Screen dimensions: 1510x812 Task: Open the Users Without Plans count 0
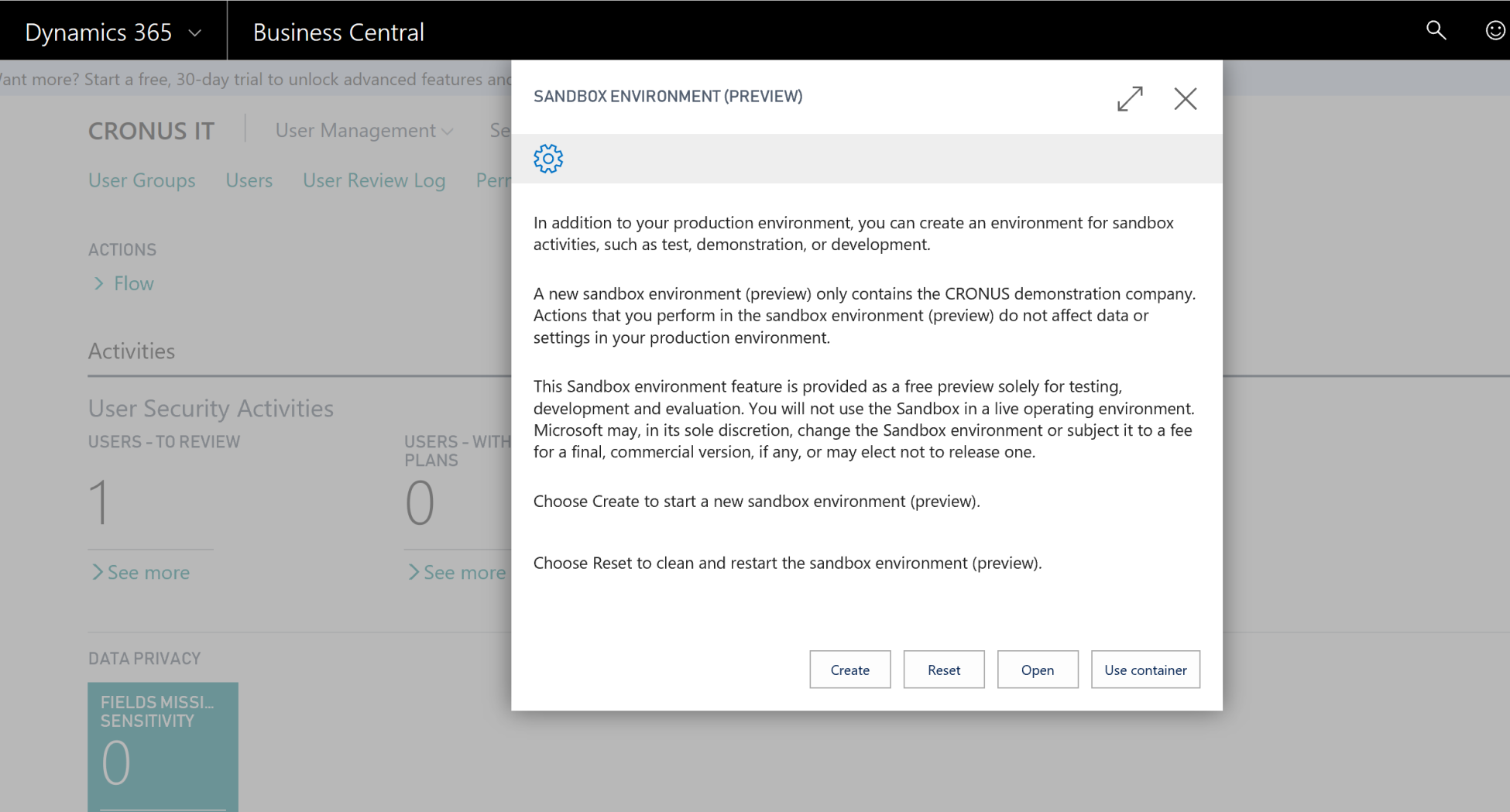click(420, 502)
